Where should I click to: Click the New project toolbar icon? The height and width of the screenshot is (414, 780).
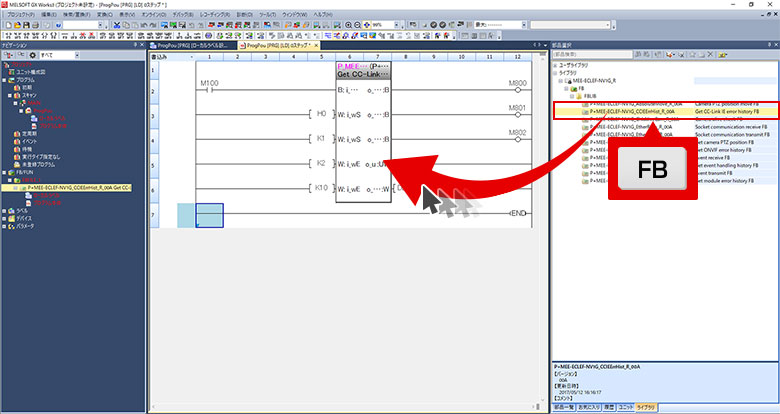tap(7, 24)
